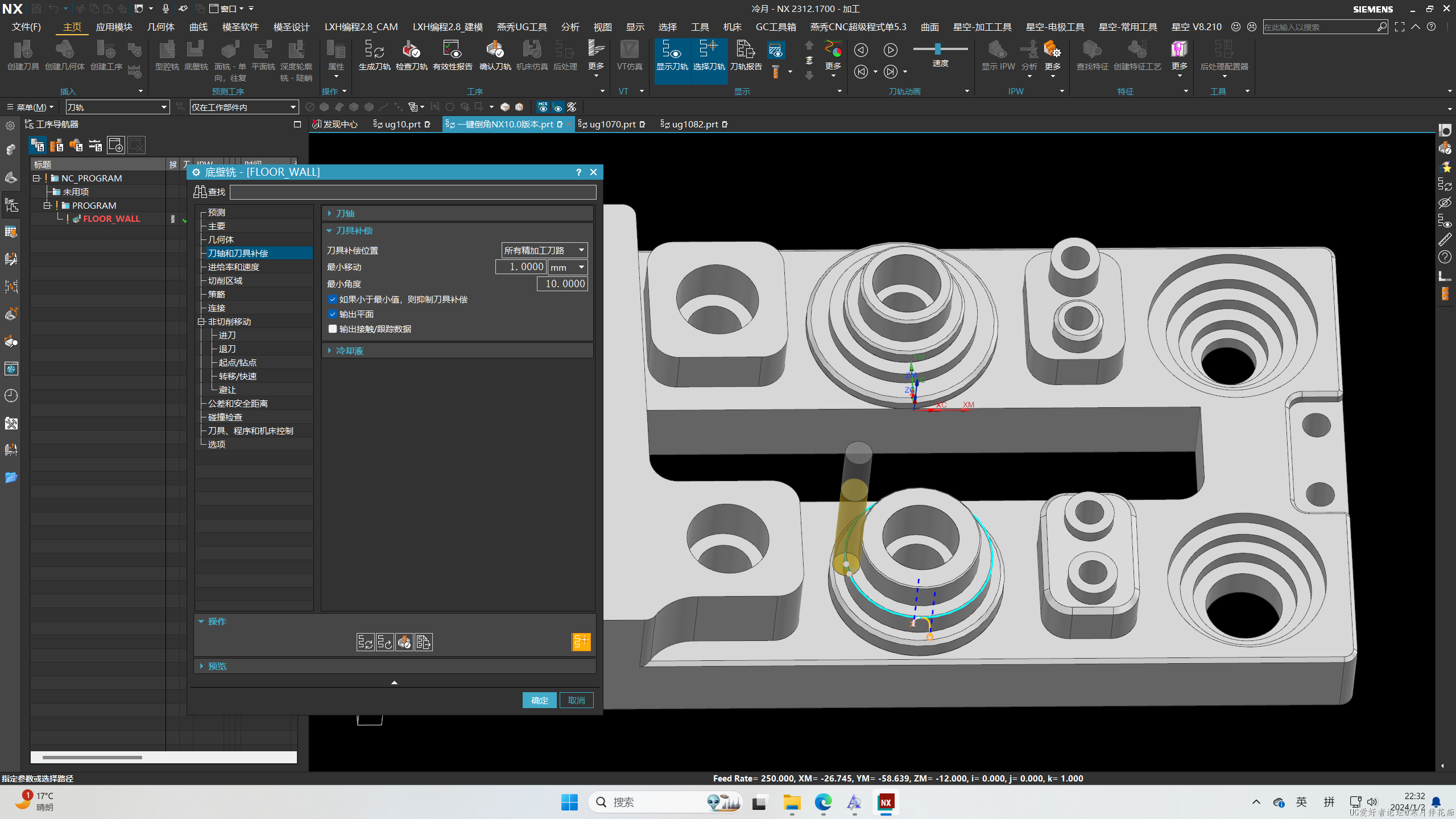Click the play tool path animation button

[x=890, y=50]
